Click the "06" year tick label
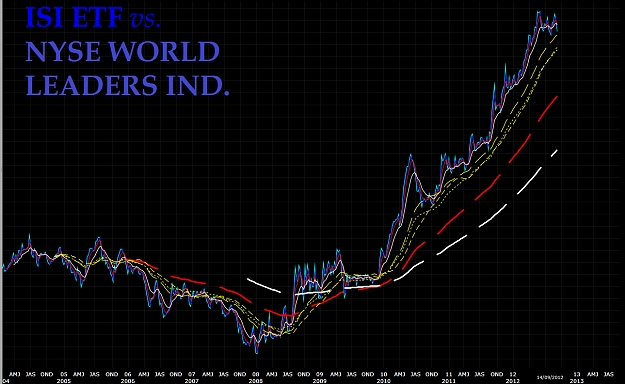625x384 pixels. (x=128, y=374)
